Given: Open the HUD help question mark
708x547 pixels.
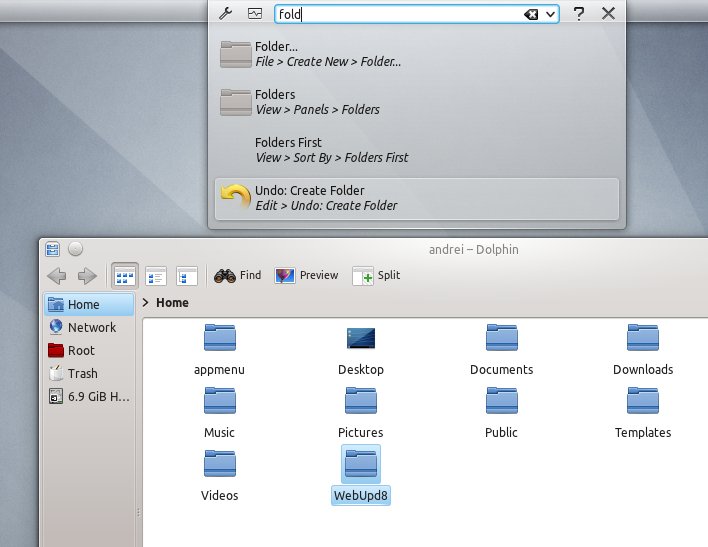Looking at the screenshot, I should coord(579,14).
